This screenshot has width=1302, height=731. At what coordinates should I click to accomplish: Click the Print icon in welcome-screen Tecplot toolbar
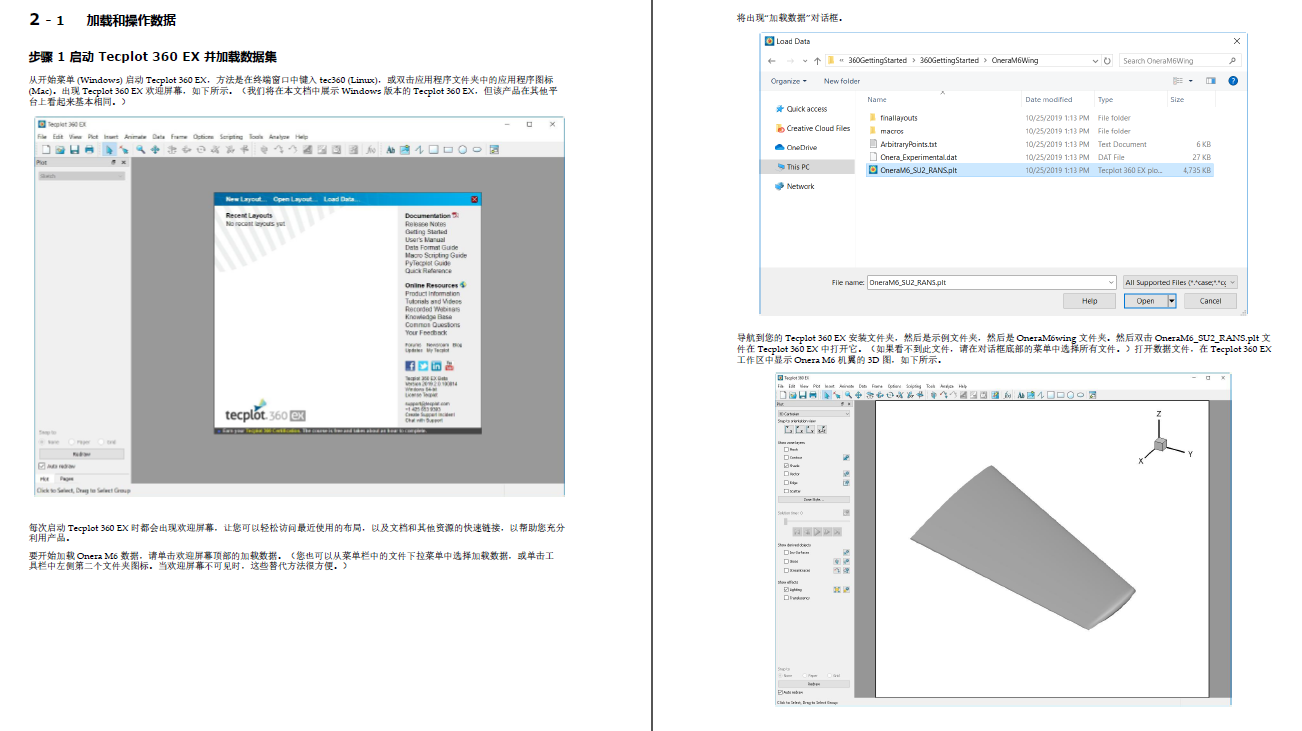[89, 150]
